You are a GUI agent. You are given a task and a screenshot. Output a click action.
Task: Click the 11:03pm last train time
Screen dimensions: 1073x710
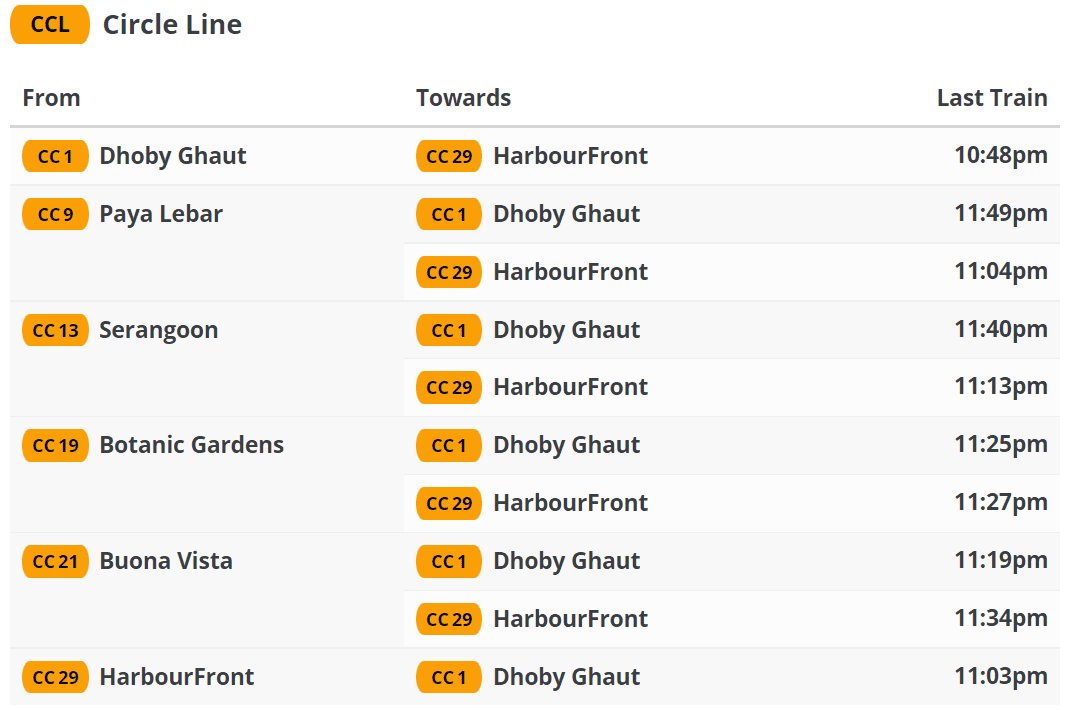[x=1000, y=677]
